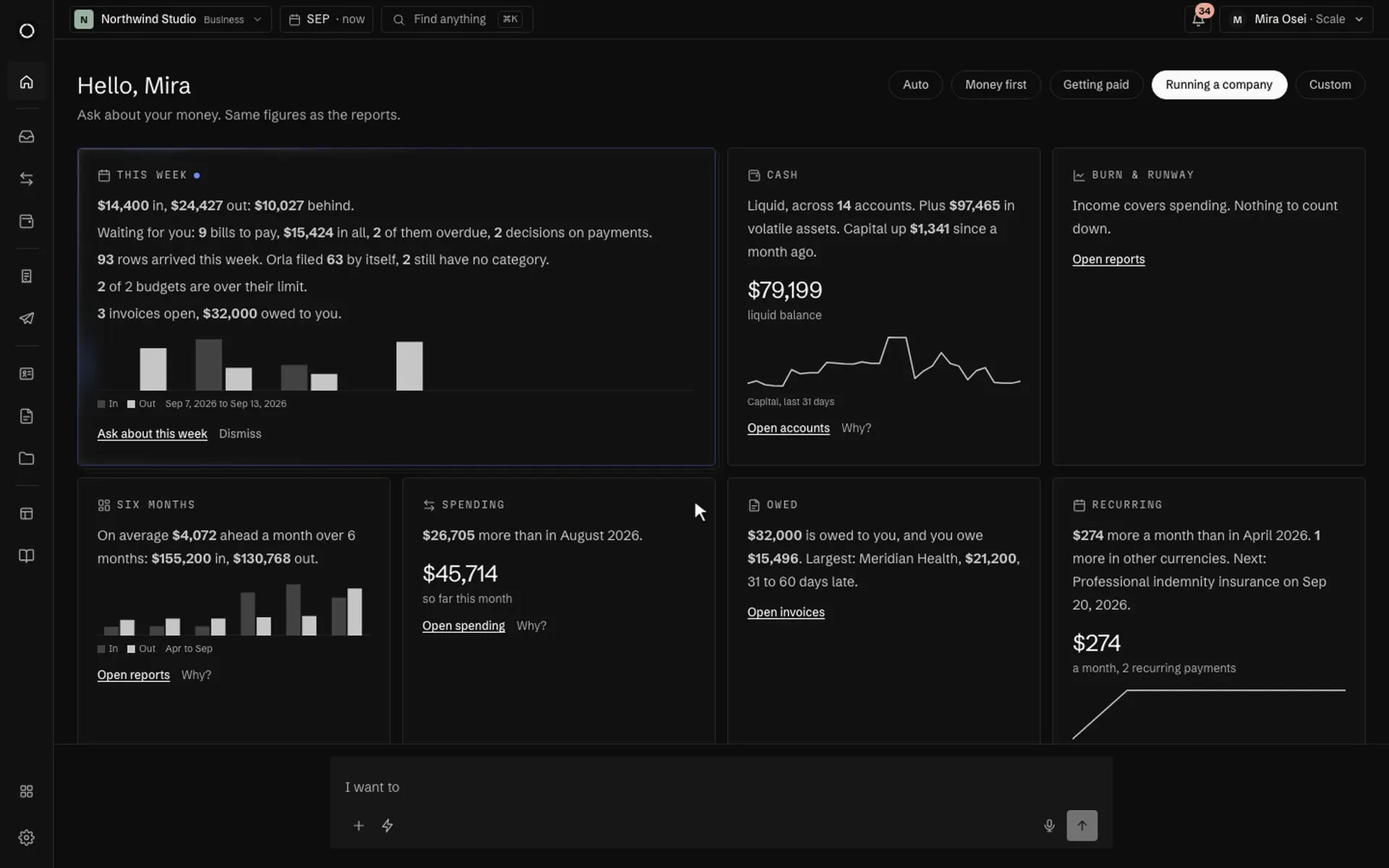Select the Custom view tab

[1330, 85]
